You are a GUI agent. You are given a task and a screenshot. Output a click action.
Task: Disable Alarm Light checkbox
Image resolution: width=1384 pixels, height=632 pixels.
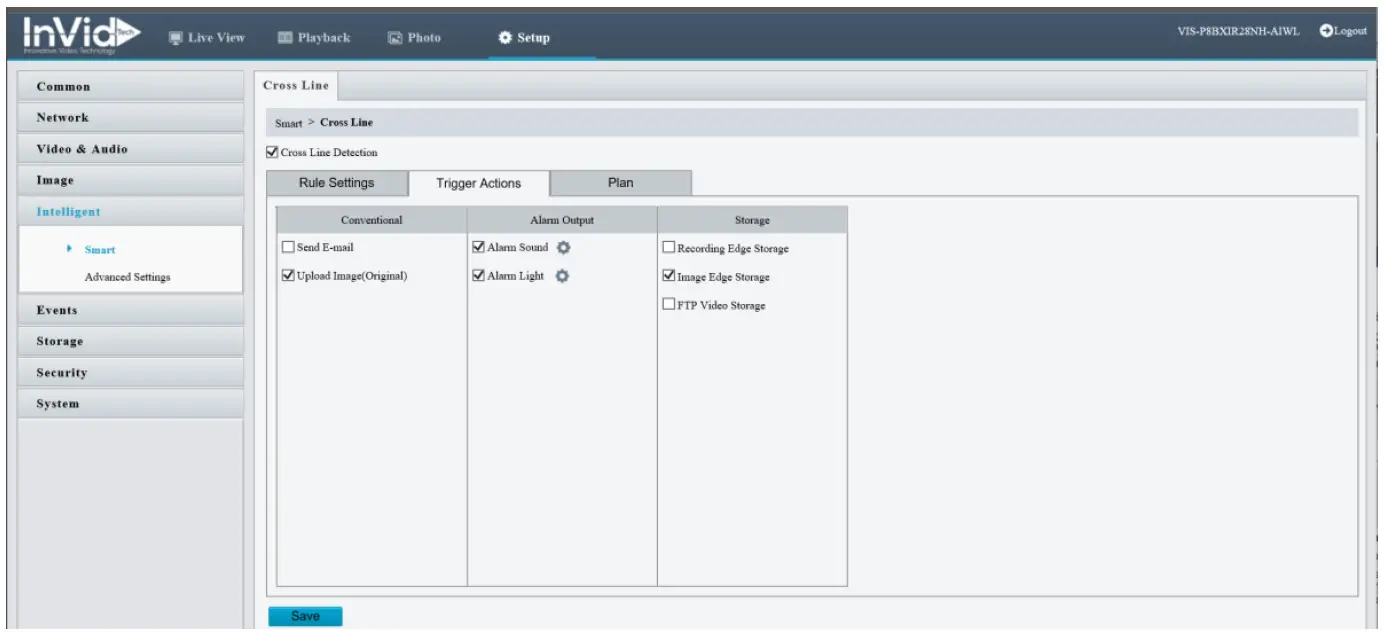(x=479, y=275)
